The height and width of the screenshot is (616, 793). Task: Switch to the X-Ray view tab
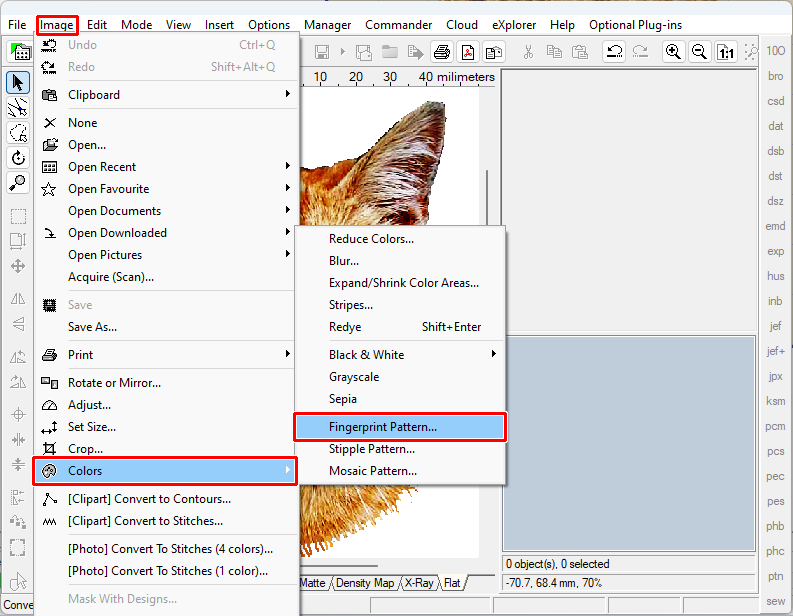[419, 583]
